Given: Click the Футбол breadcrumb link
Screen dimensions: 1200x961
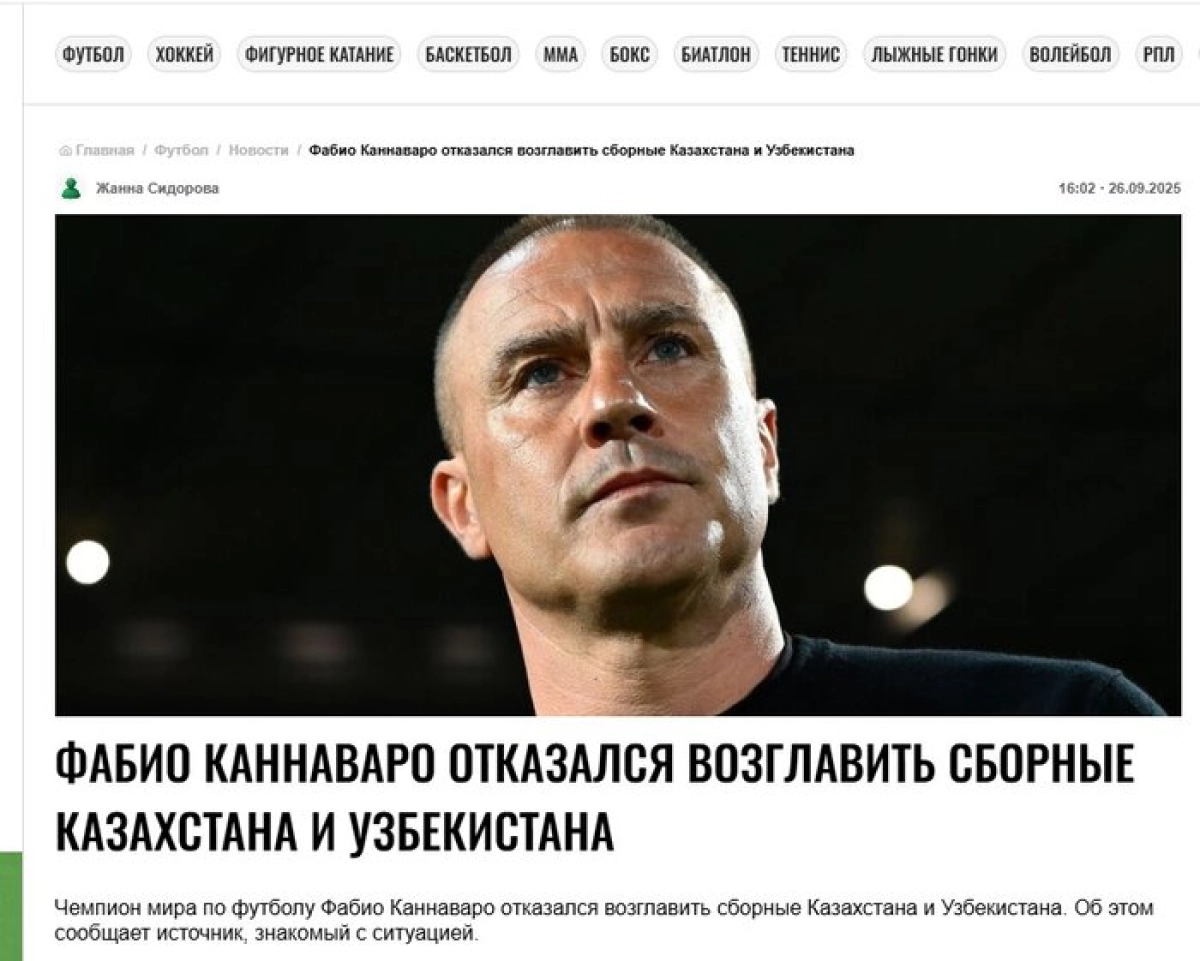Looking at the screenshot, I should (181, 151).
